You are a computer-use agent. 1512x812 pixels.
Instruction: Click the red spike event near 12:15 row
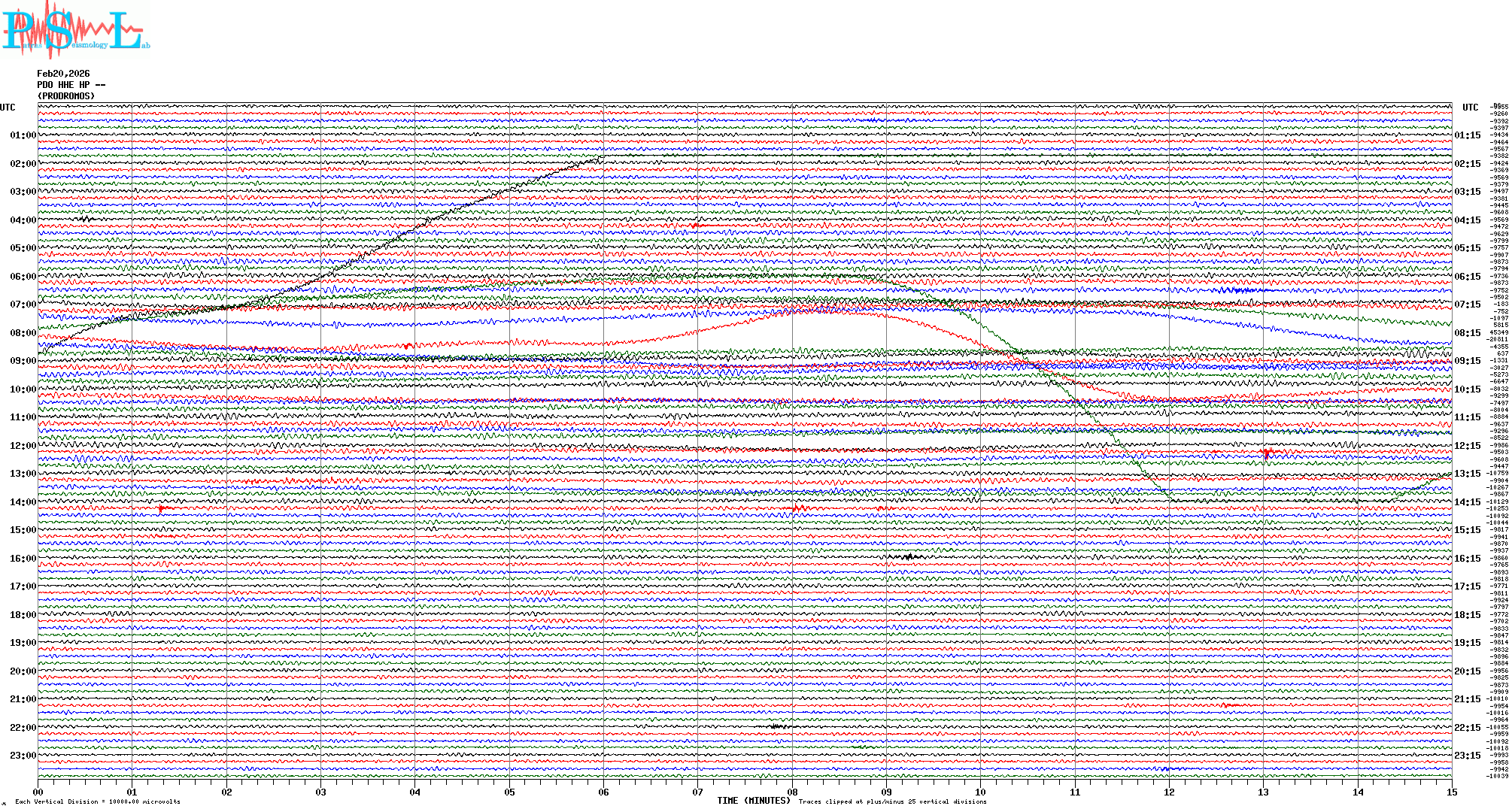tap(1267, 453)
